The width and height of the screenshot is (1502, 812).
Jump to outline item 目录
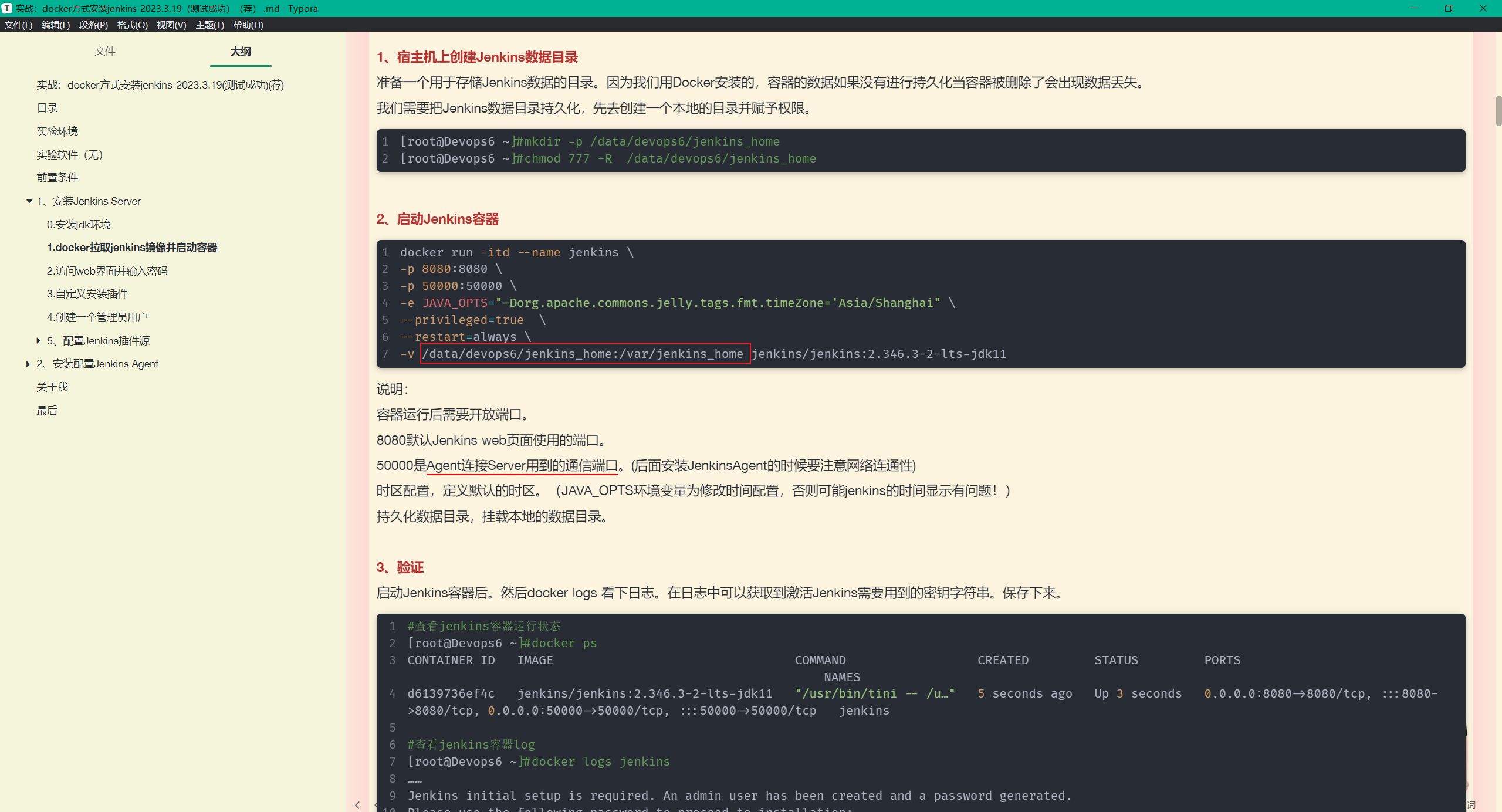click(x=47, y=108)
